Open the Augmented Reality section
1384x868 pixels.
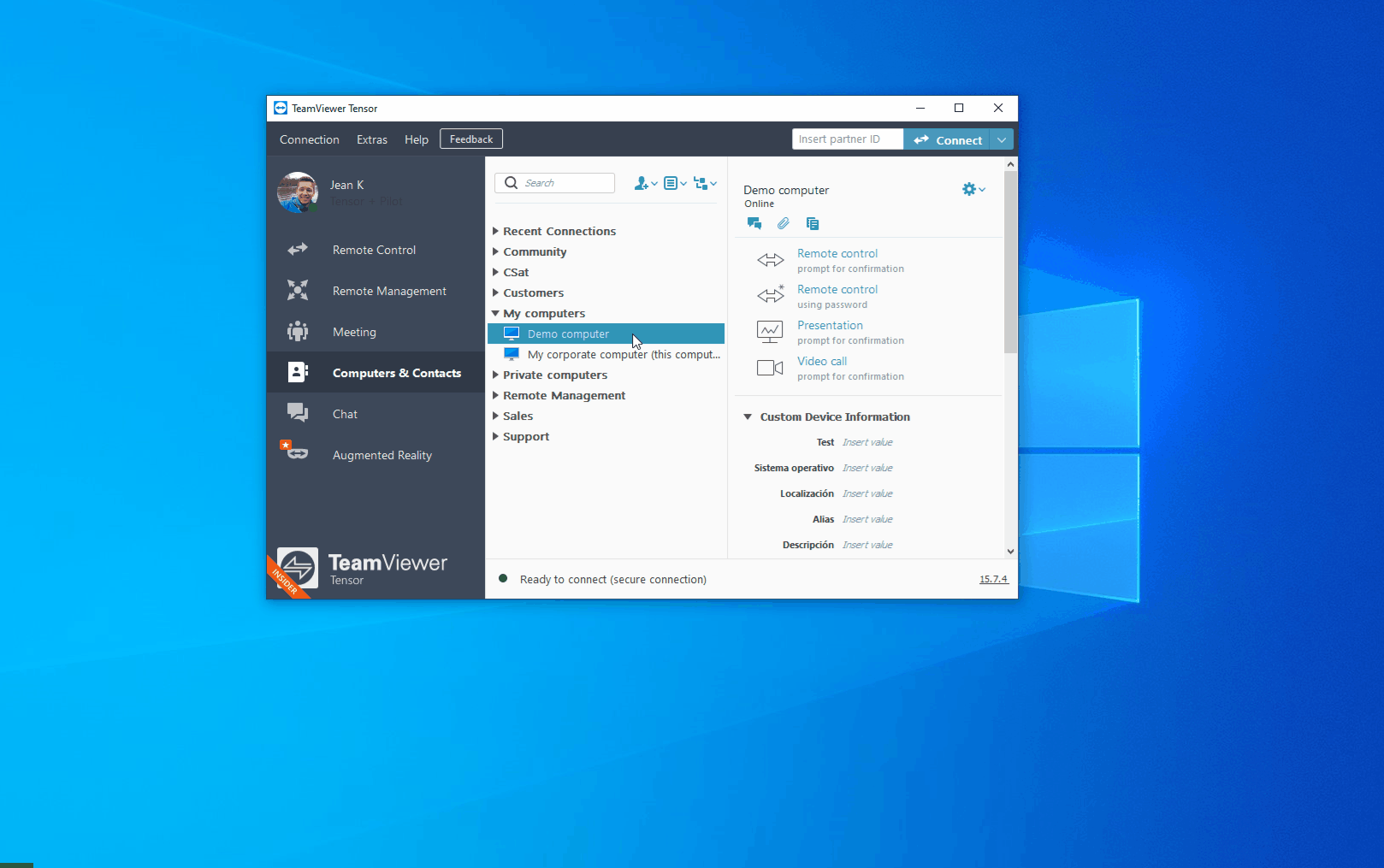[381, 455]
